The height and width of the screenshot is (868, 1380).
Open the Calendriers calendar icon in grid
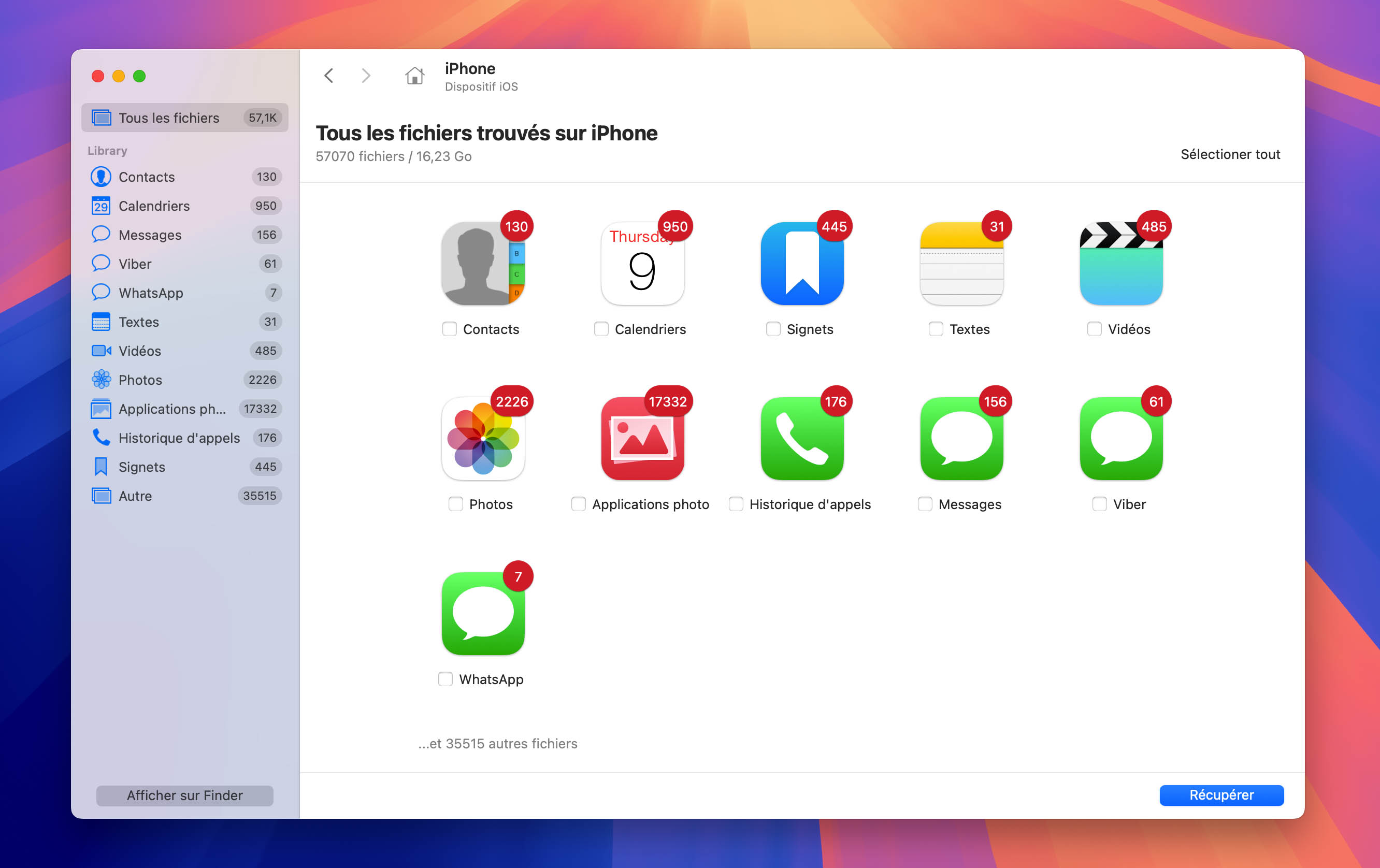coord(642,264)
